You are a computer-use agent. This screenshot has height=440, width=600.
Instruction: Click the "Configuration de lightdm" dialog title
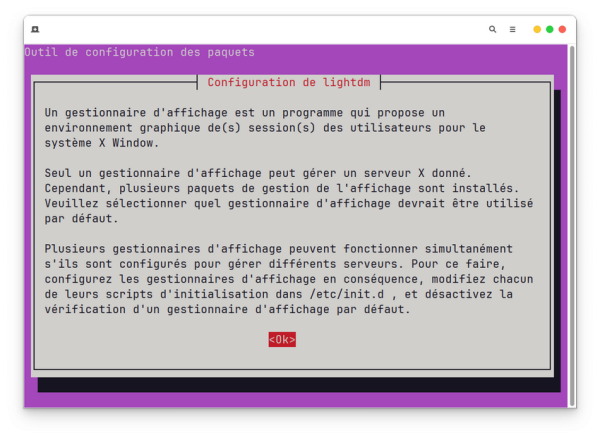pyautogui.click(x=289, y=82)
